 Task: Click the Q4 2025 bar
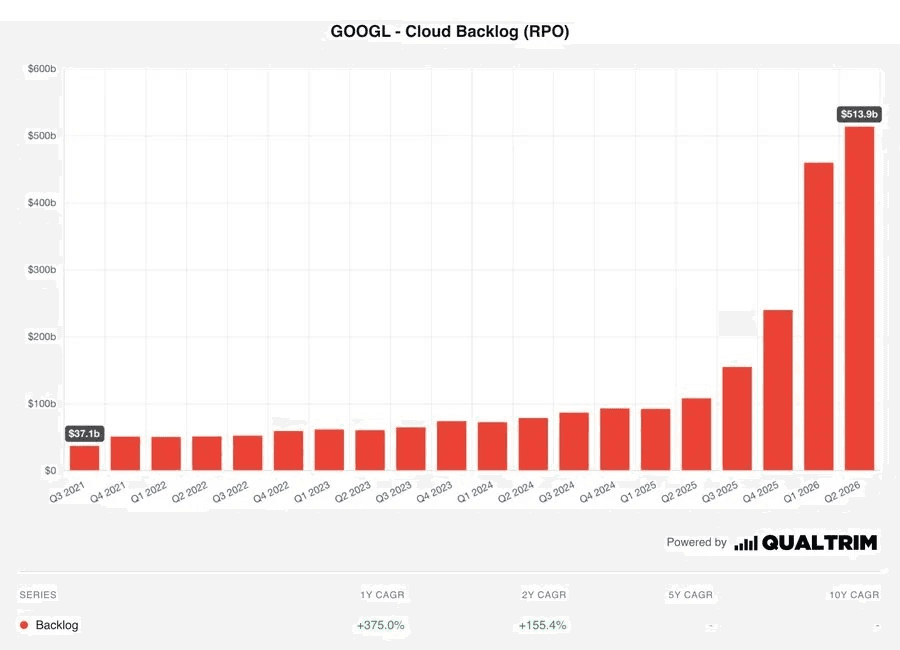coord(778,390)
